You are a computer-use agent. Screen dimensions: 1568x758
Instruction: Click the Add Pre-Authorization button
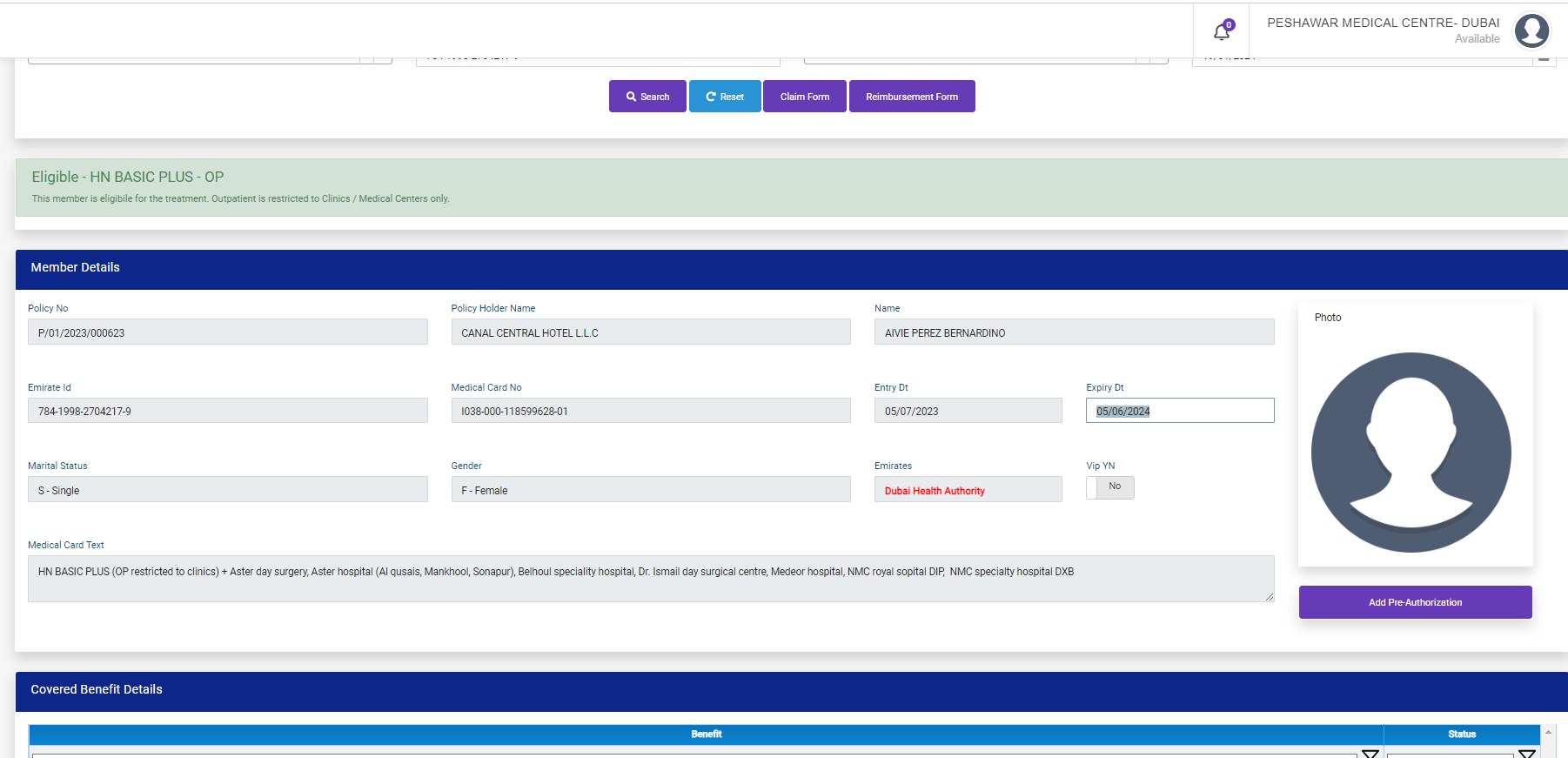[x=1415, y=602]
